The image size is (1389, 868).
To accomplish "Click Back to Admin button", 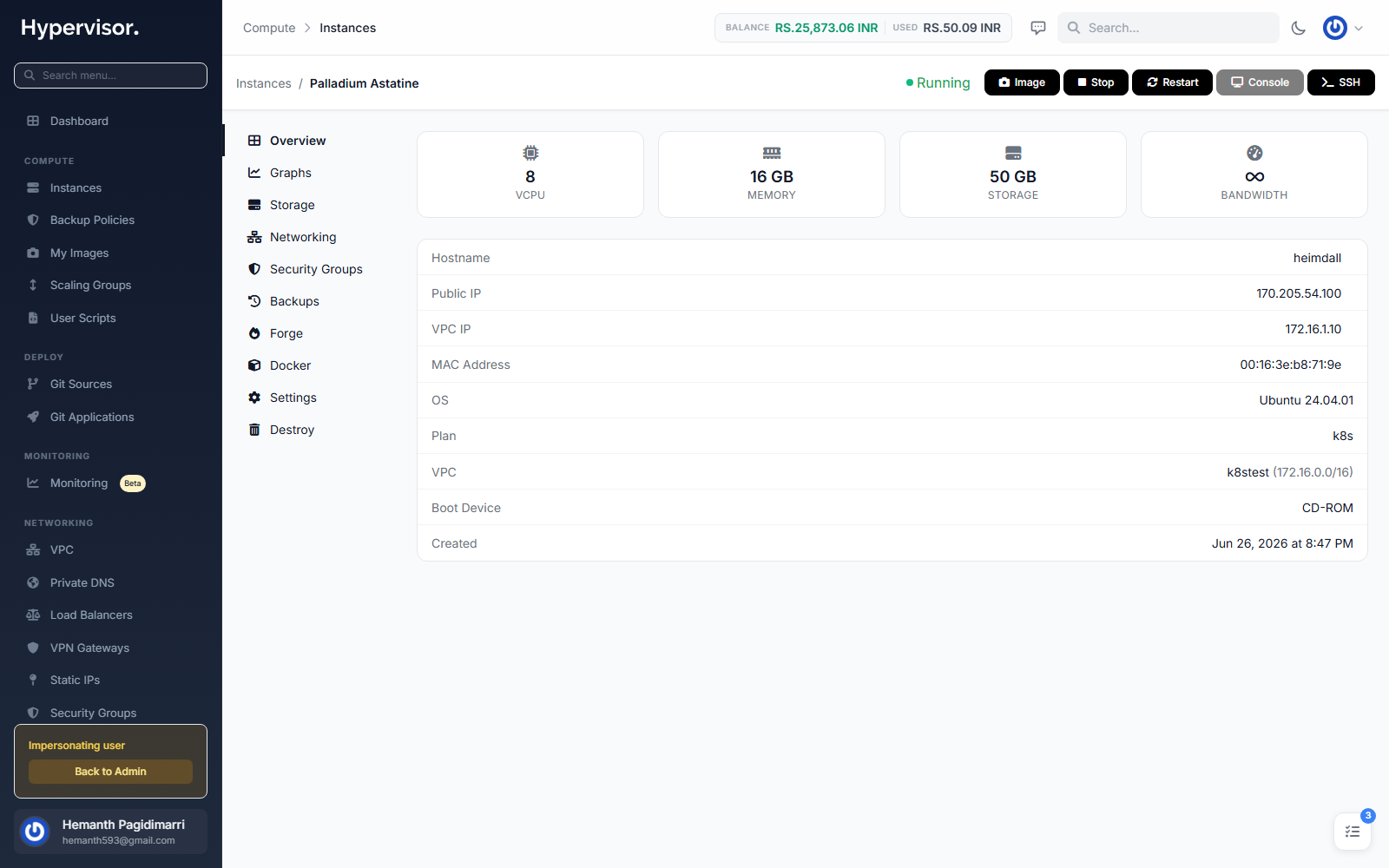I will 110,772.
